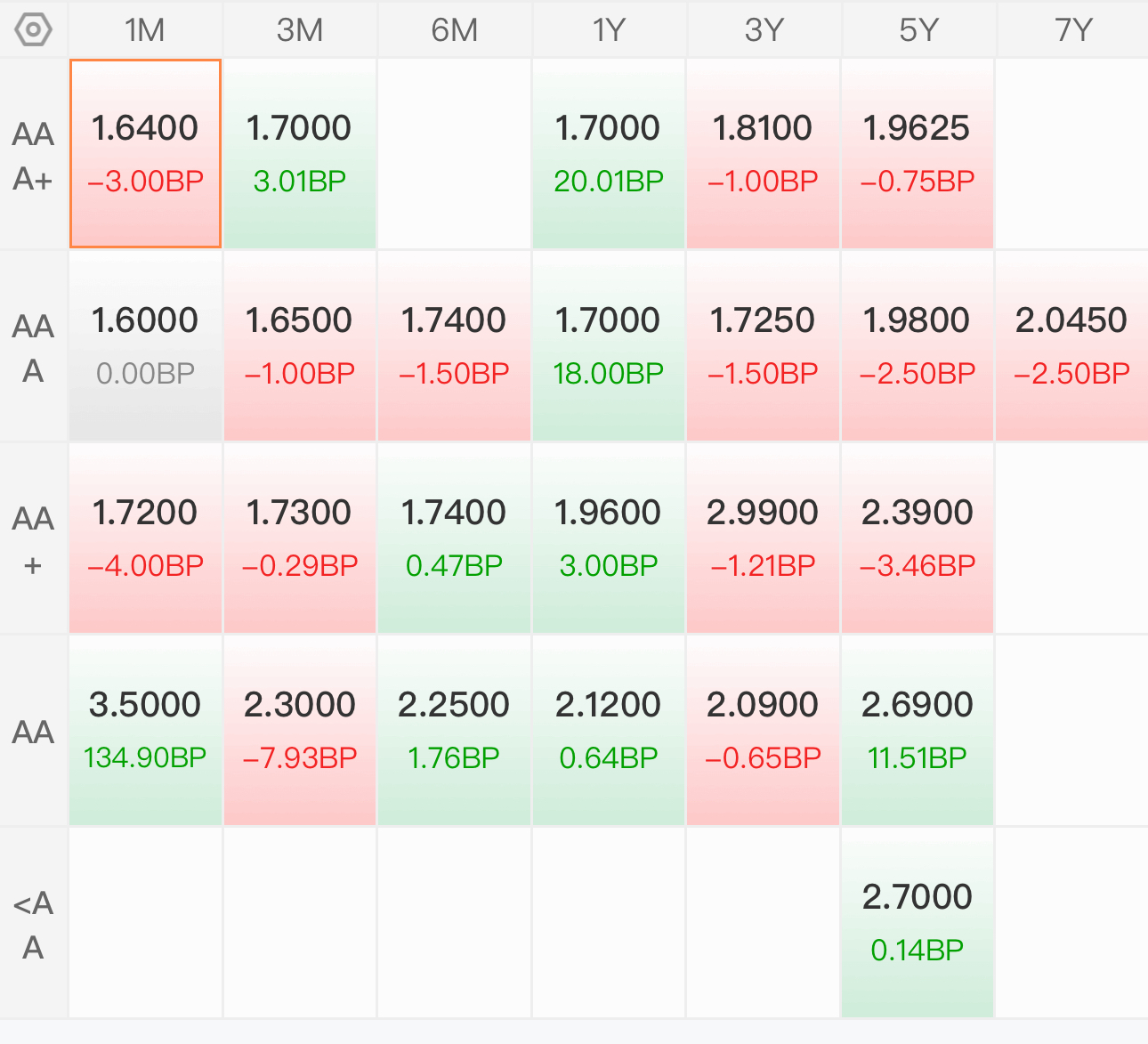Click the AA 1M cell 3.5000
The height and width of the screenshot is (1044, 1148).
(x=145, y=731)
